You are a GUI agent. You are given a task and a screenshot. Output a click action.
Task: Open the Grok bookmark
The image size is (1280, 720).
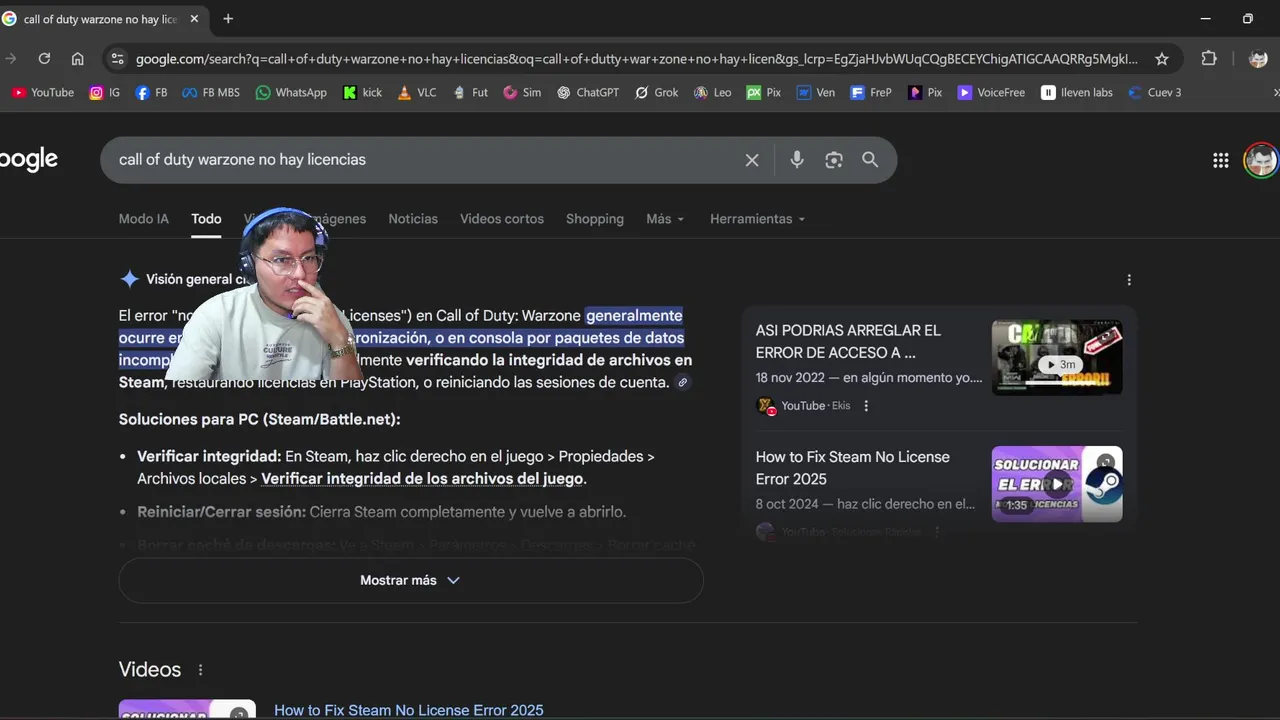coord(657,92)
